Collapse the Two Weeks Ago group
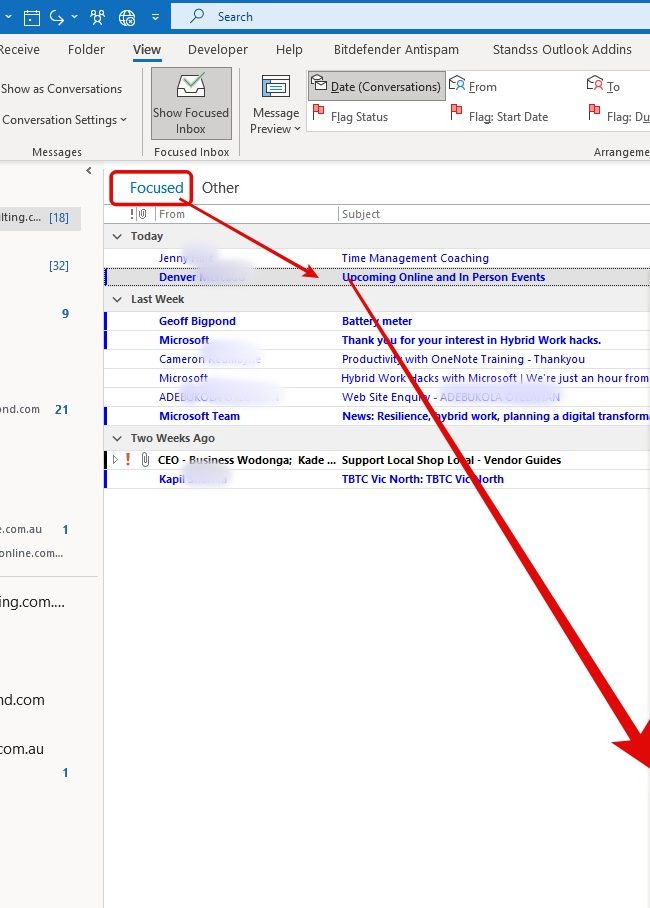The image size is (650, 908). point(118,438)
